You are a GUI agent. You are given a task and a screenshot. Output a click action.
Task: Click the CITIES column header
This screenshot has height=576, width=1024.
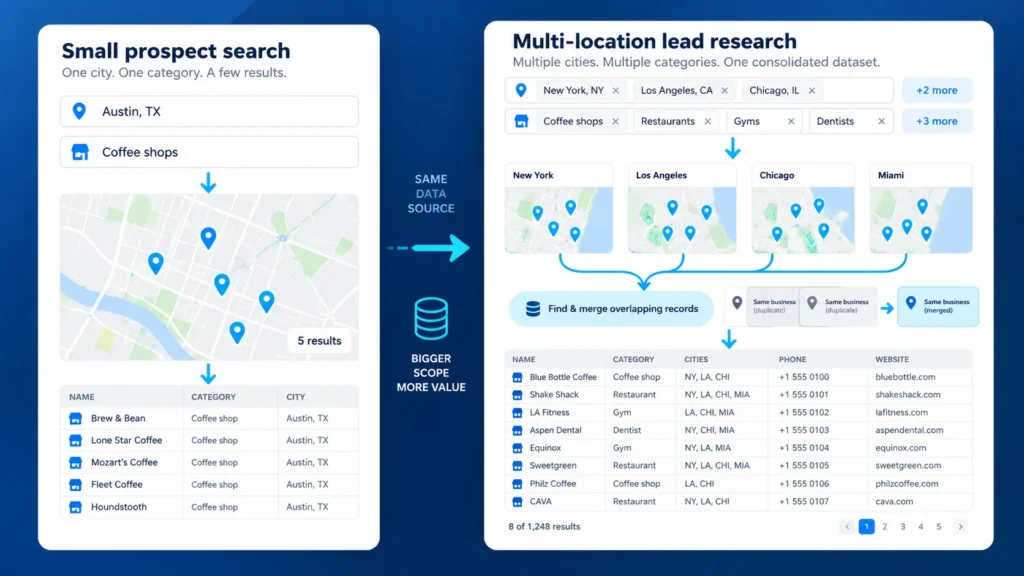click(696, 360)
